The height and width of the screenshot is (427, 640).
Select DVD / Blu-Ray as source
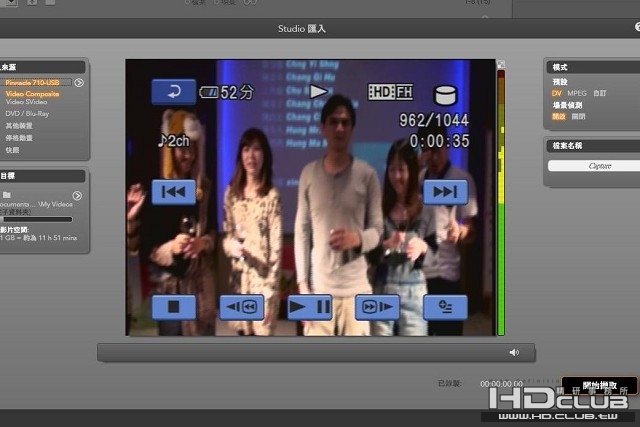point(27,114)
